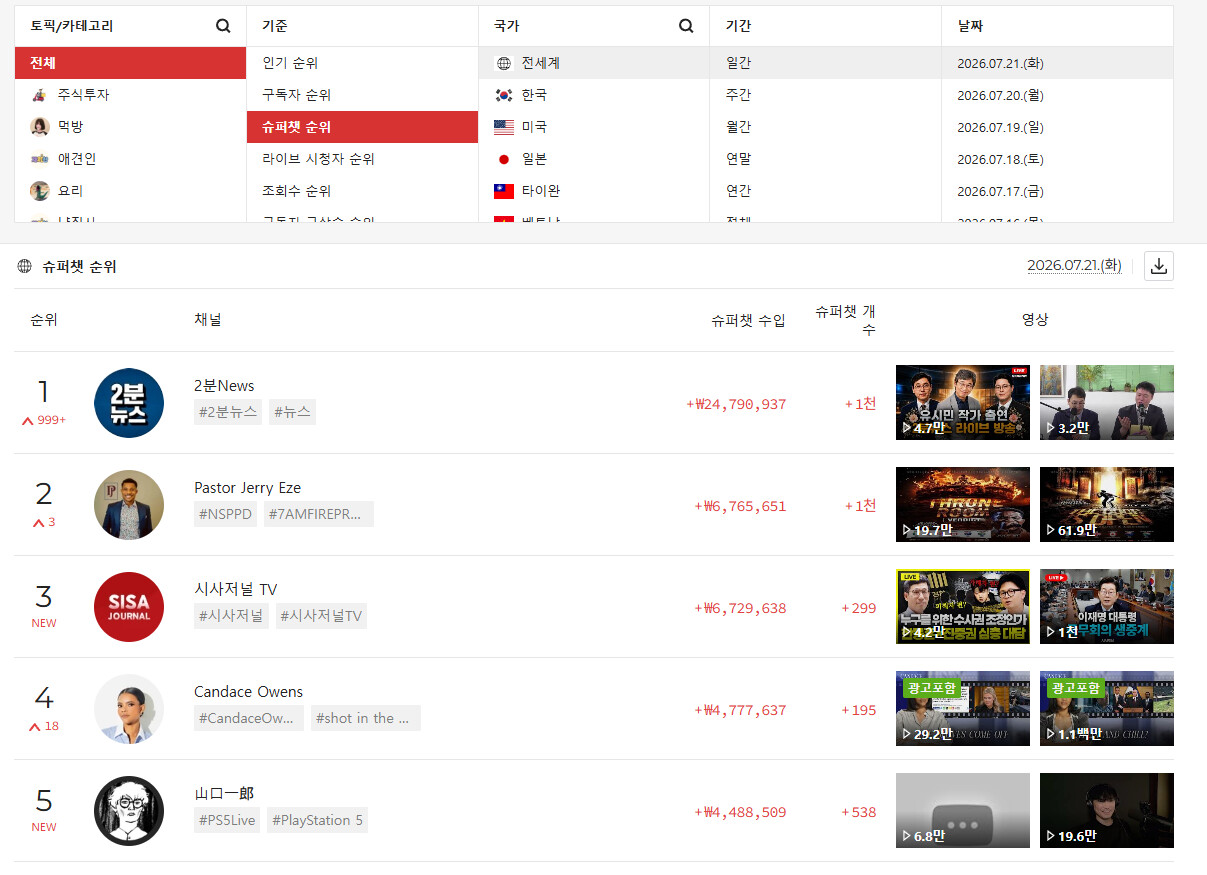Open 2분News video thumbnail with 3.2만 views
1207x875 pixels.
pyautogui.click(x=1107, y=402)
